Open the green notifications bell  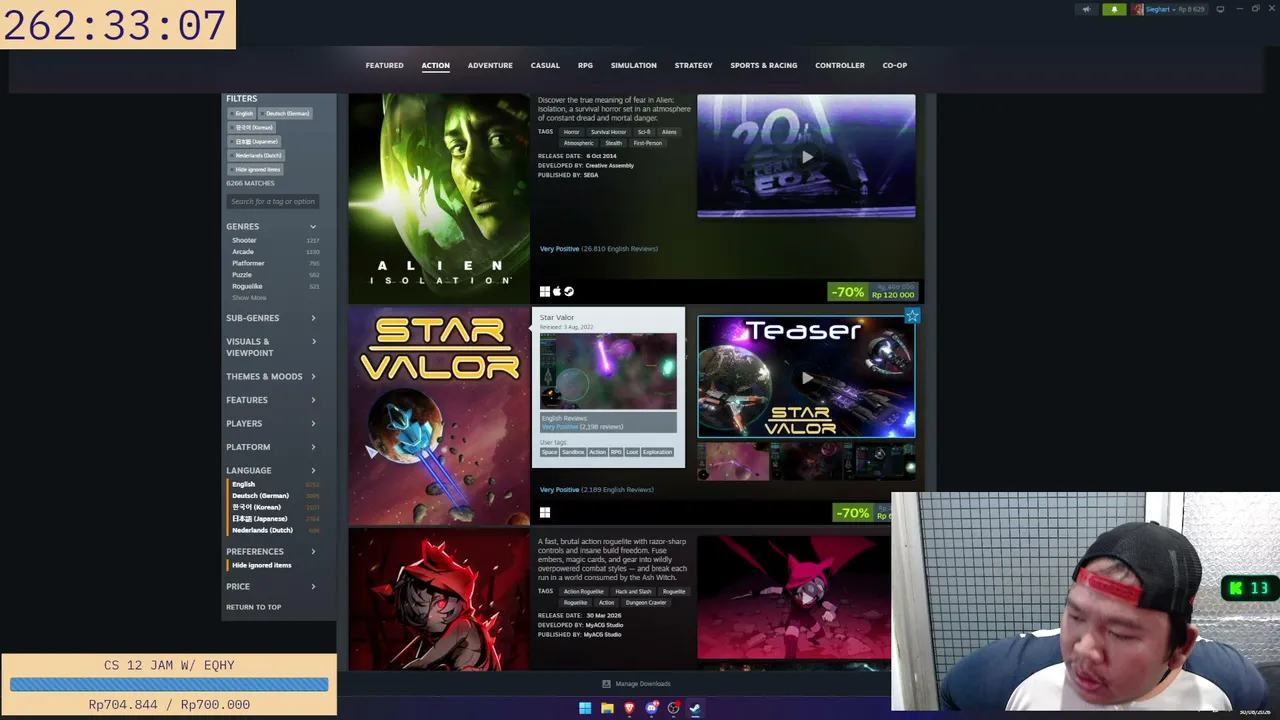tap(1114, 9)
